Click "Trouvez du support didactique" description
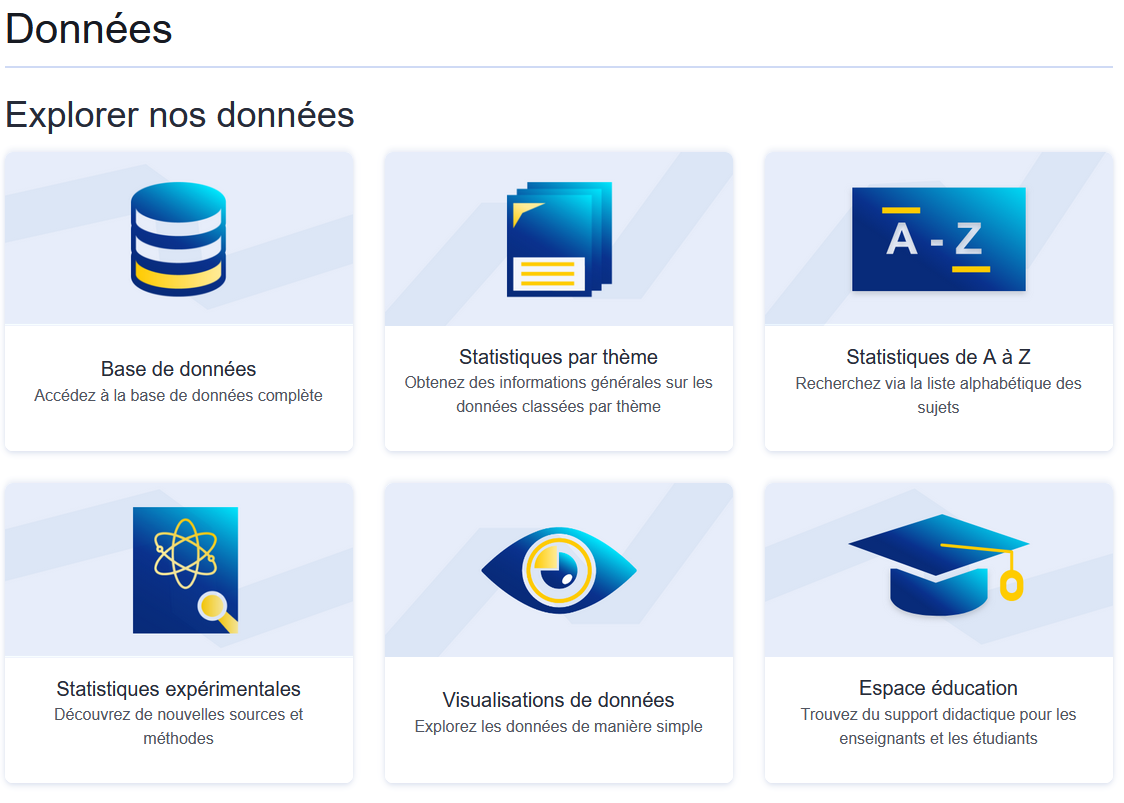This screenshot has height=803, width=1124. click(x=938, y=727)
